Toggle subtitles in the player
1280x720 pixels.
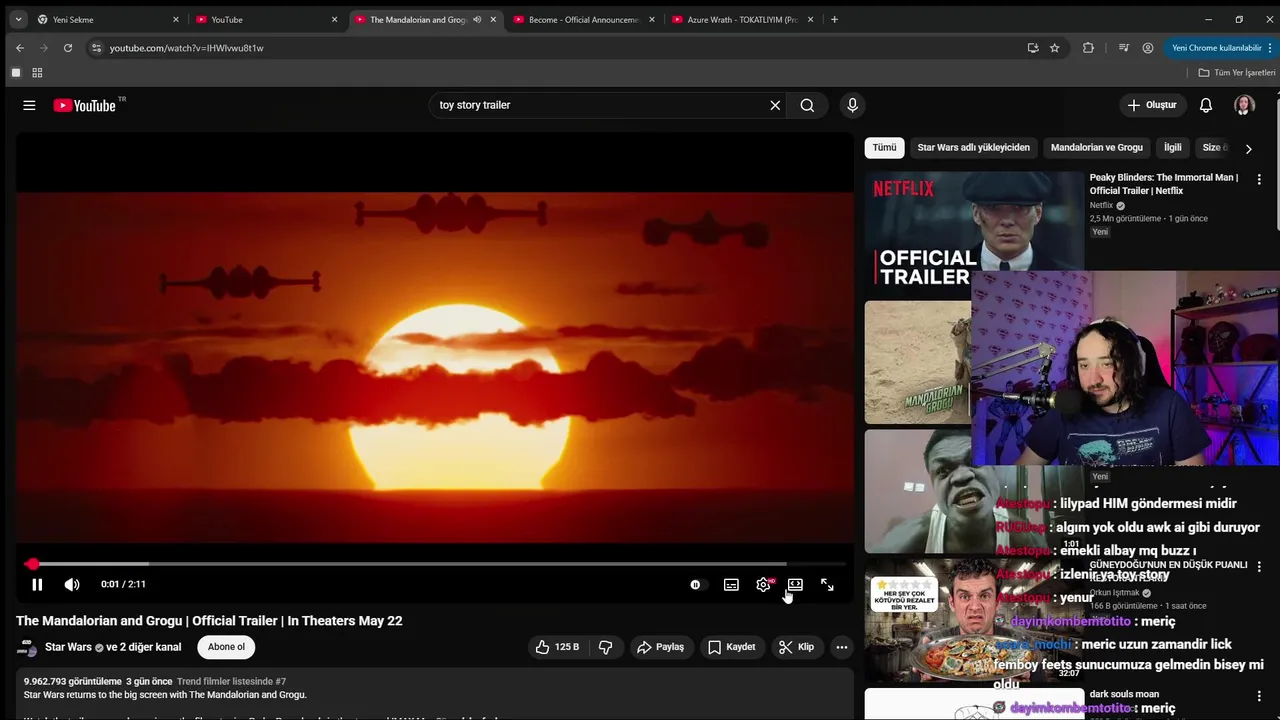[x=731, y=585]
